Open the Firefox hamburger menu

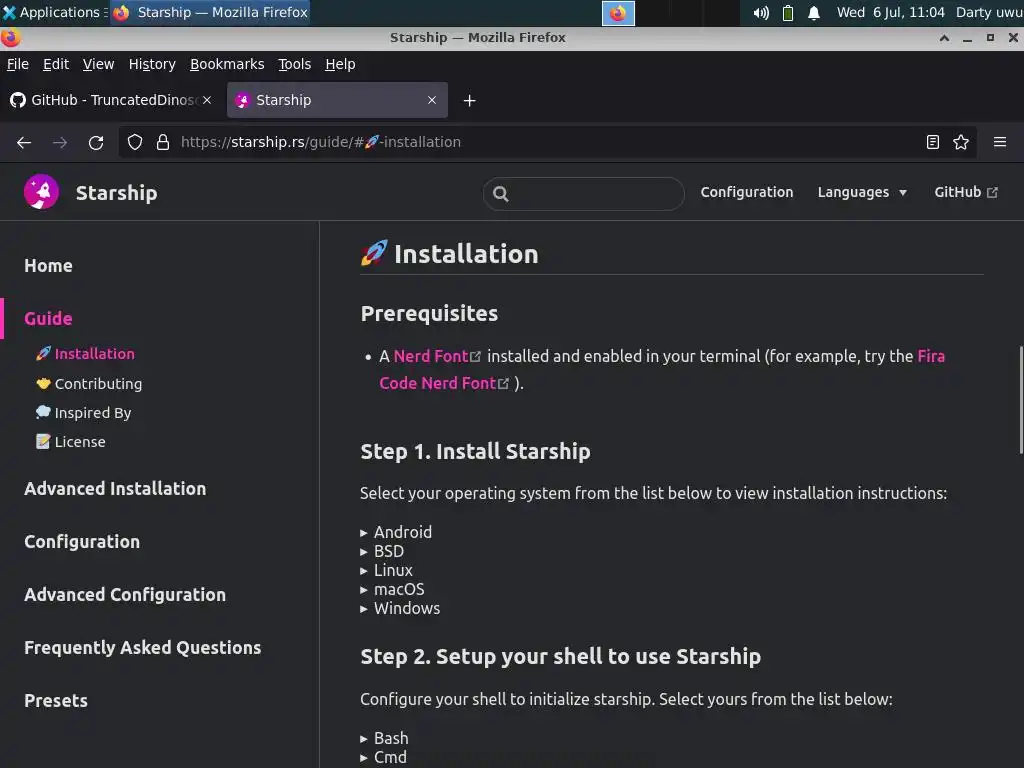[x=1000, y=142]
